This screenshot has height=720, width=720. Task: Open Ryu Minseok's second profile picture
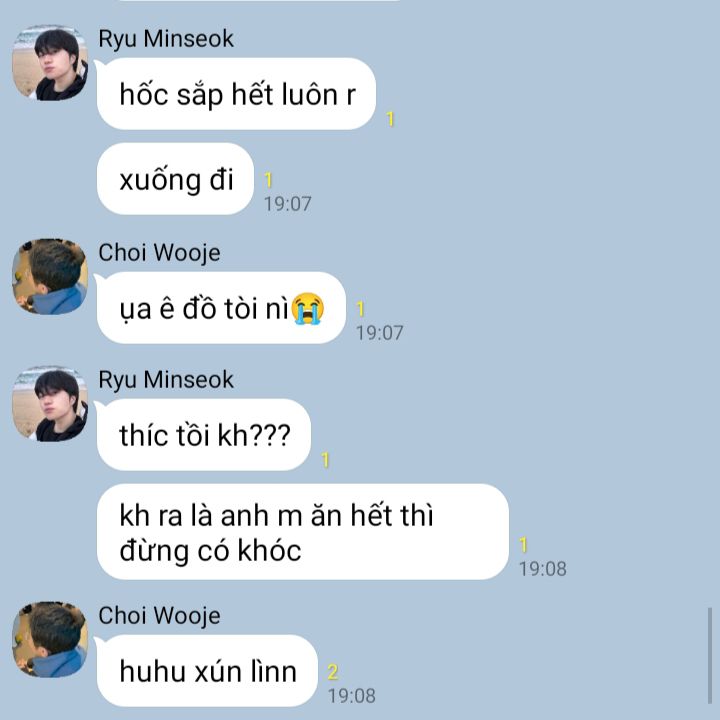point(50,404)
